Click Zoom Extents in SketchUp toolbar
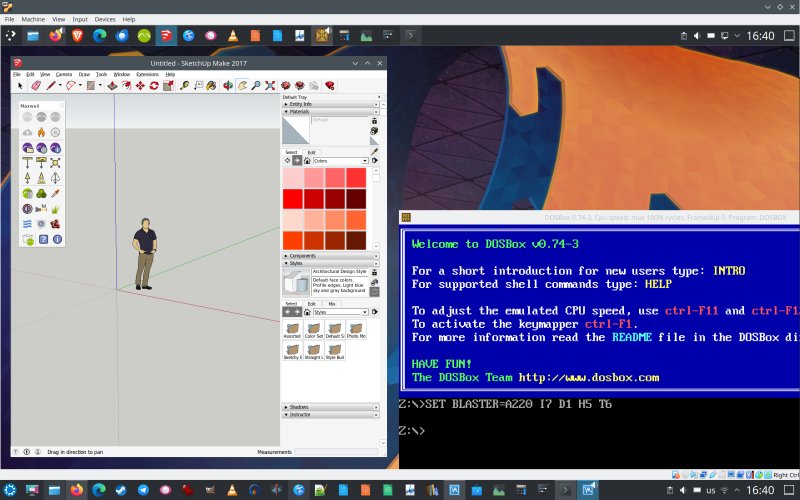800x500 pixels. click(x=270, y=86)
